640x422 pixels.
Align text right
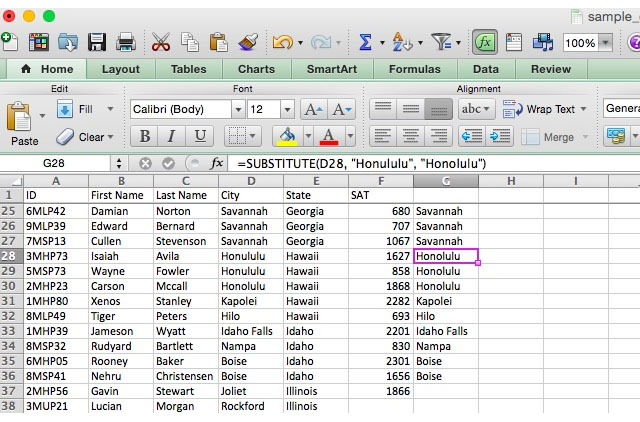coord(438,136)
